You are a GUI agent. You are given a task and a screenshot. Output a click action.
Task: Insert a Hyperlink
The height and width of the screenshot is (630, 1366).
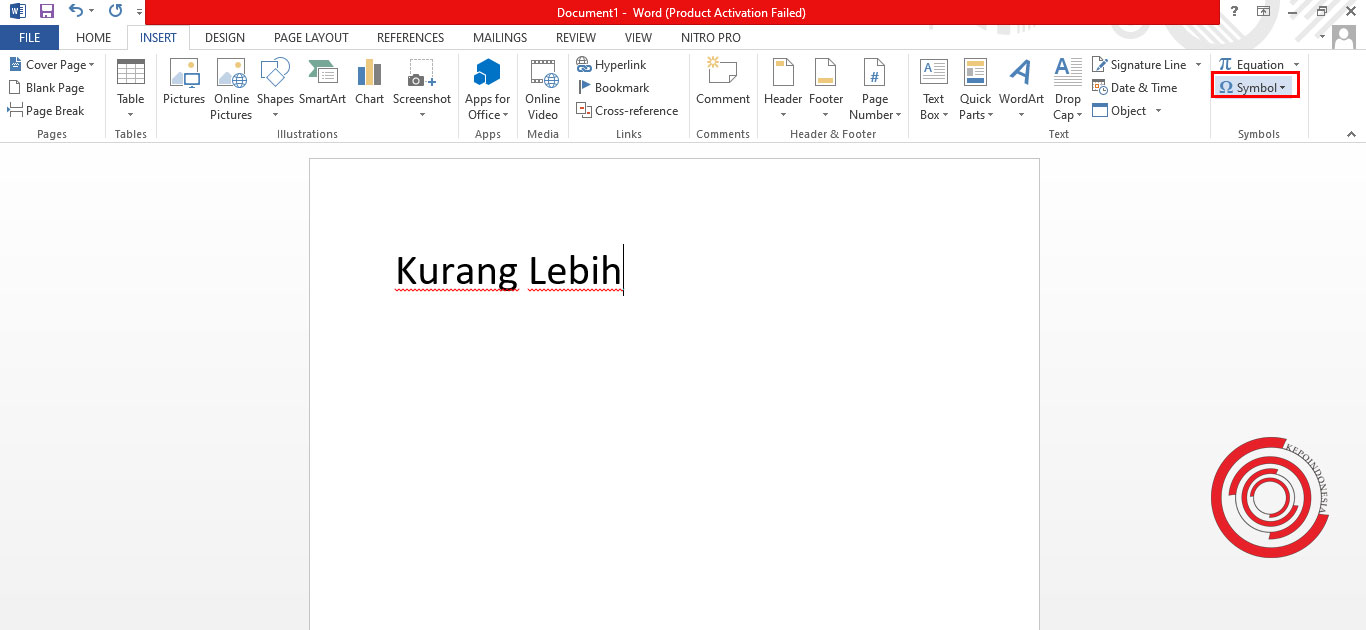click(x=612, y=64)
